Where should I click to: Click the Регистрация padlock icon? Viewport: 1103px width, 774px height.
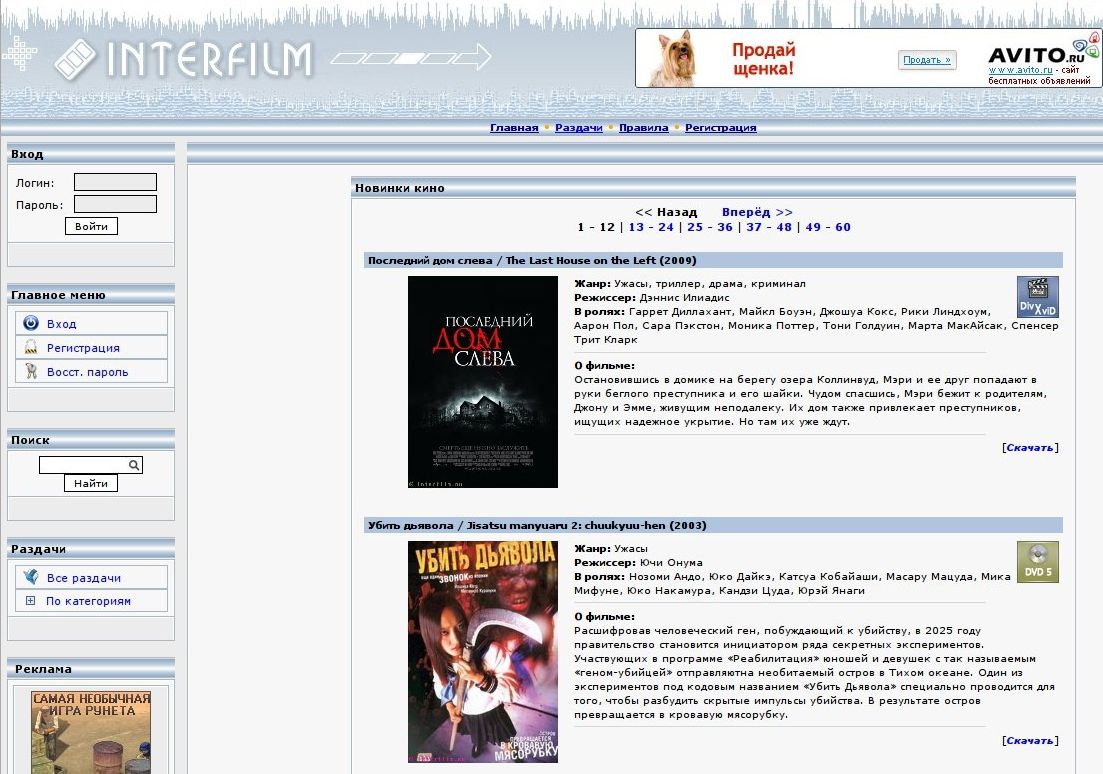(31, 347)
